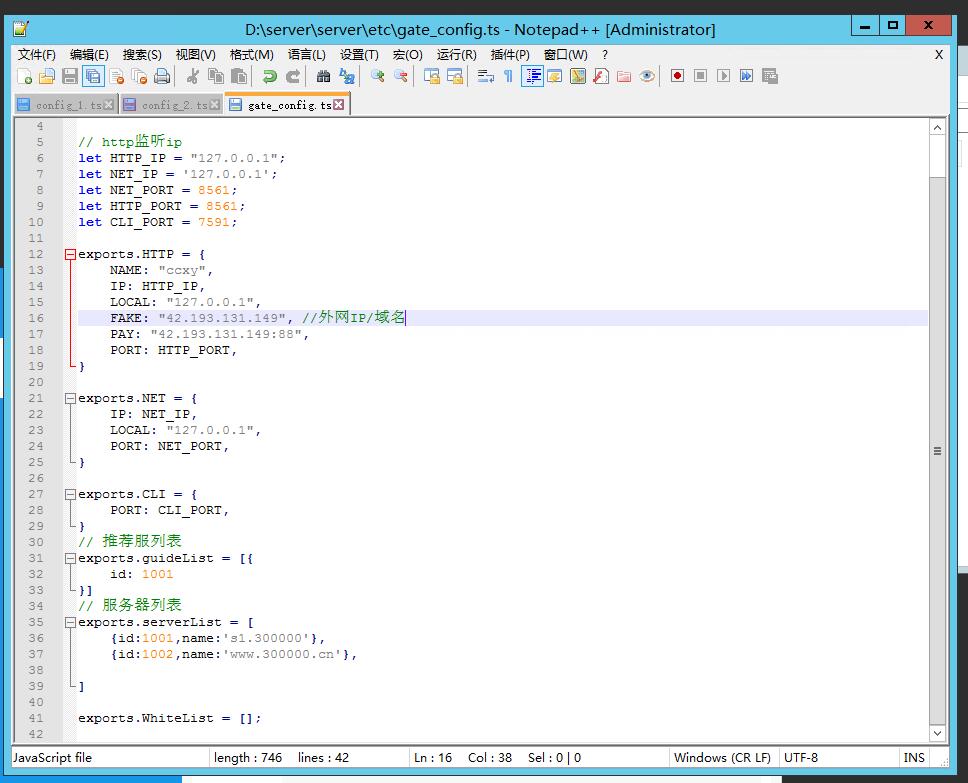This screenshot has height=783, width=968.
Task: Click the Undo toolbar icon
Action: 269,76
